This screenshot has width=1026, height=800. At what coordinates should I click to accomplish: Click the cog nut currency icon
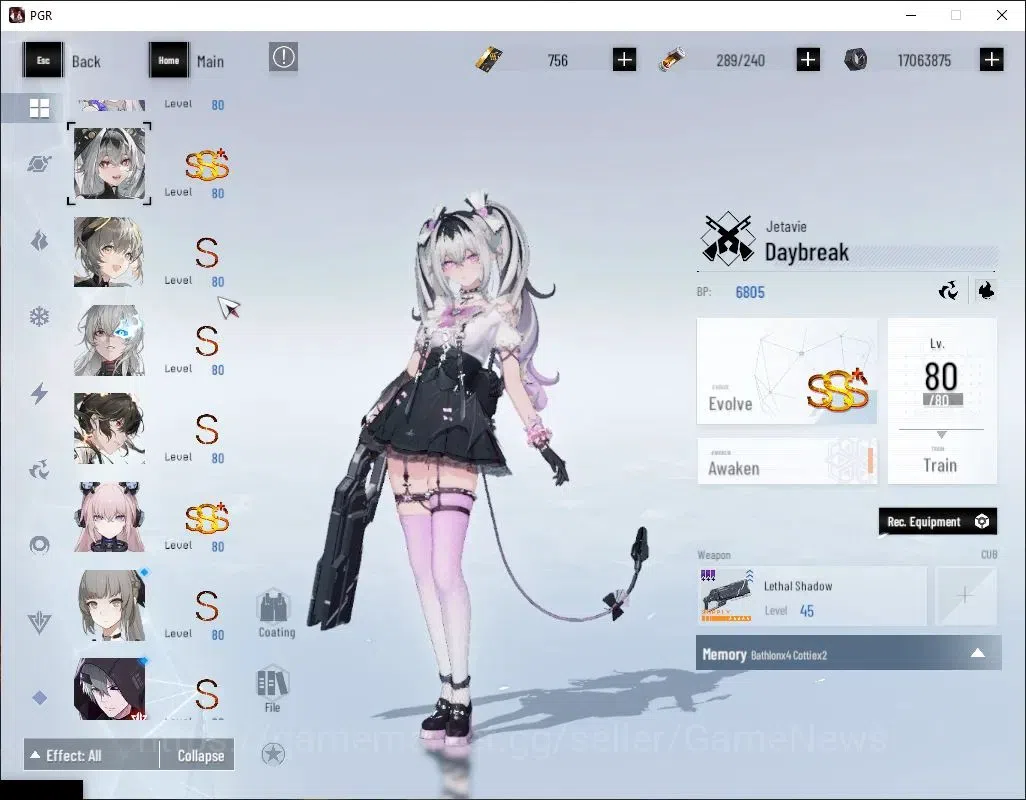[x=855, y=60]
